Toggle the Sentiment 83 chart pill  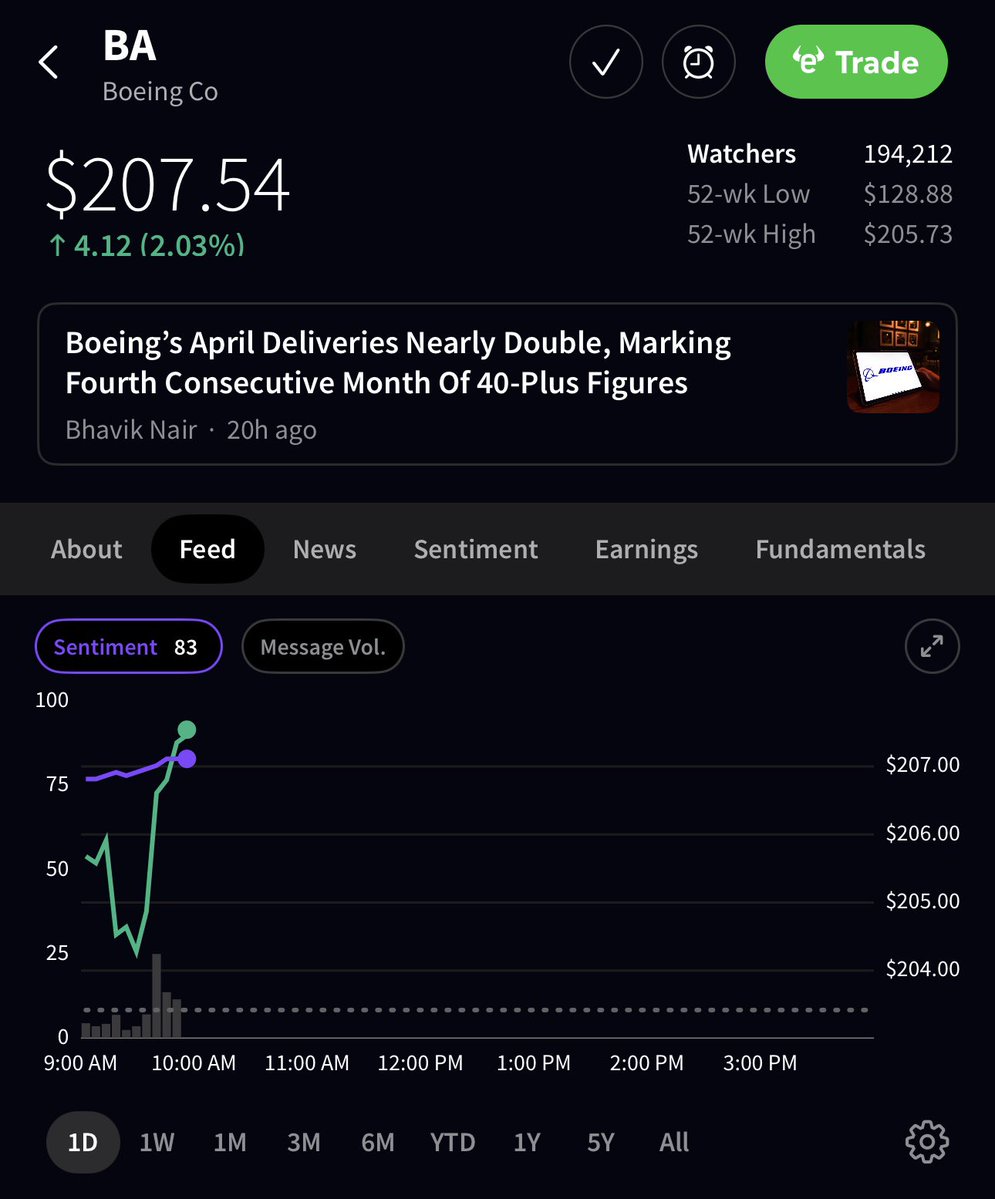click(128, 646)
